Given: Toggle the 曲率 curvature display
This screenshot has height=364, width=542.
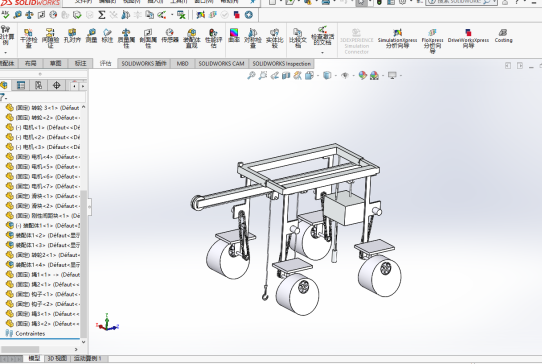Looking at the screenshot, I should point(234,36).
